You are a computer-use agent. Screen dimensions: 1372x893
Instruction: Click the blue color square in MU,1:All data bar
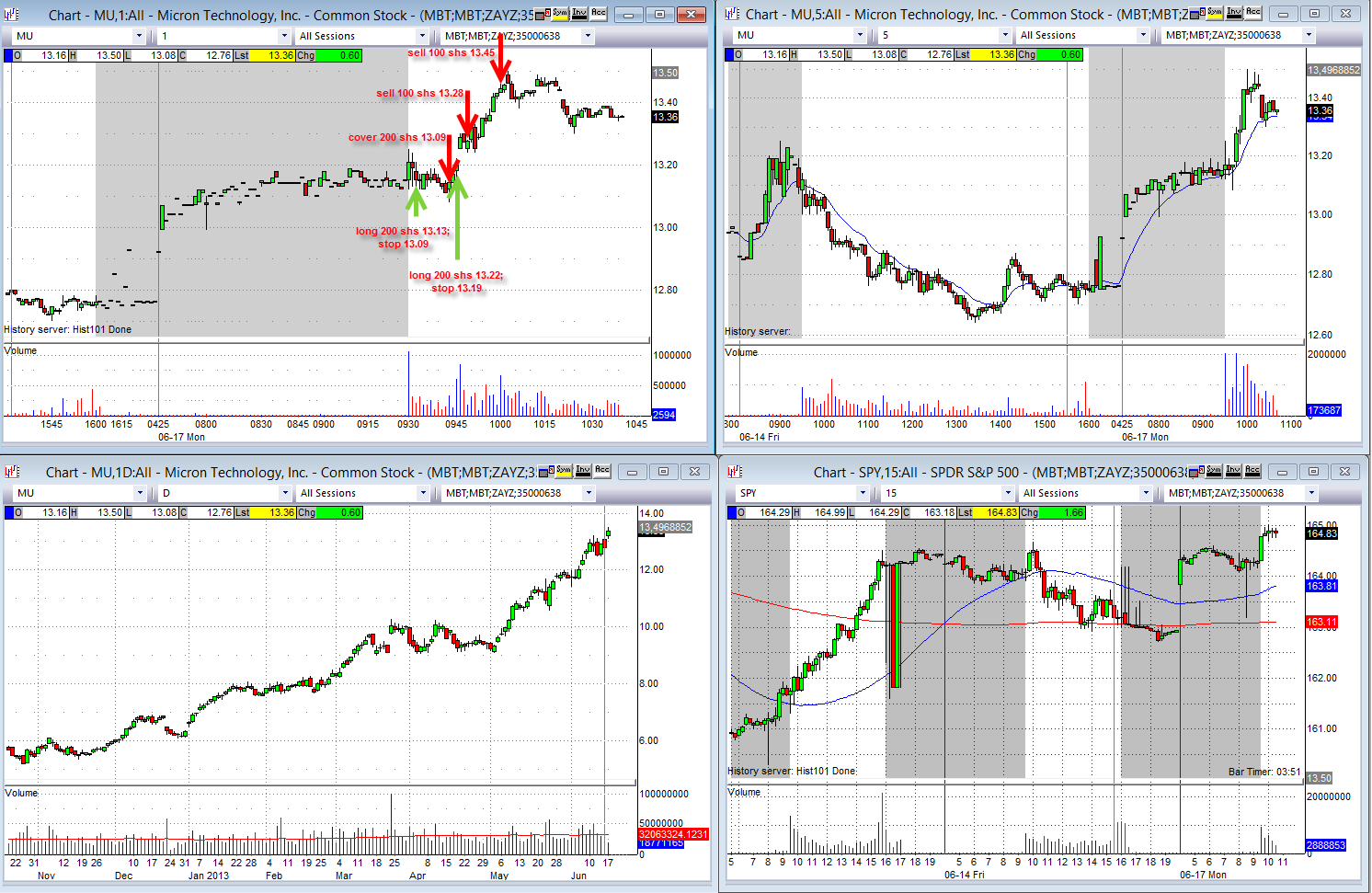click(x=8, y=55)
